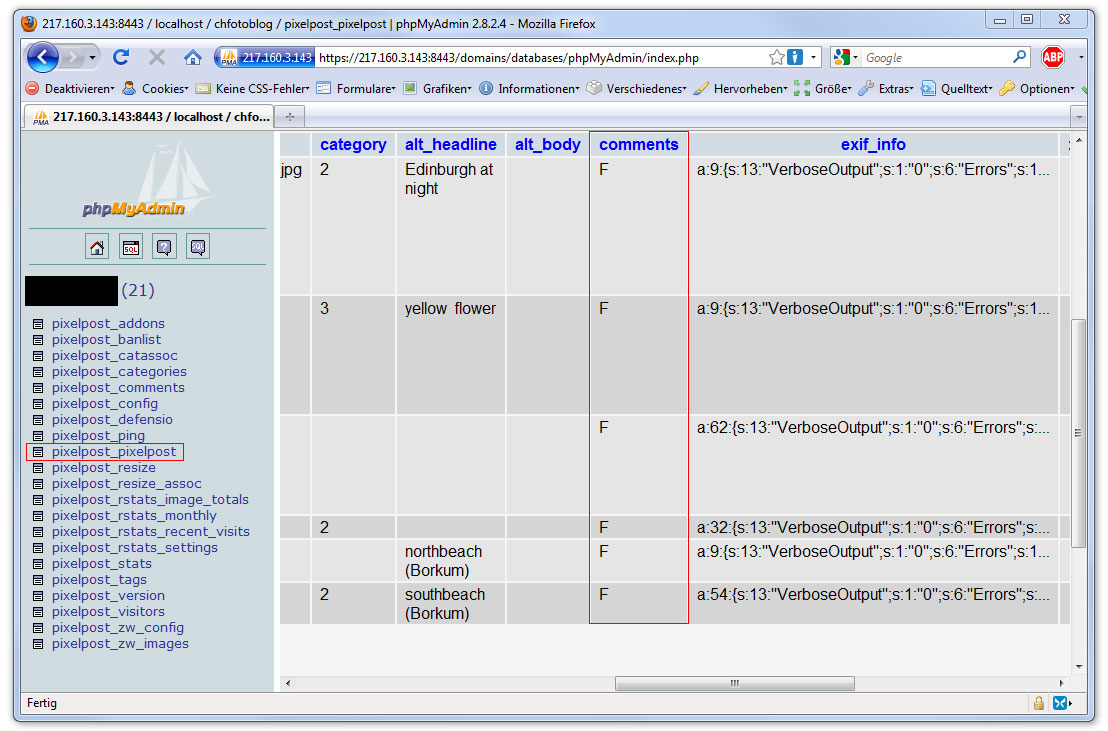Image resolution: width=1108 pixels, height=731 pixels.
Task: Click the lock icon in the status bar
Action: (x=1039, y=703)
